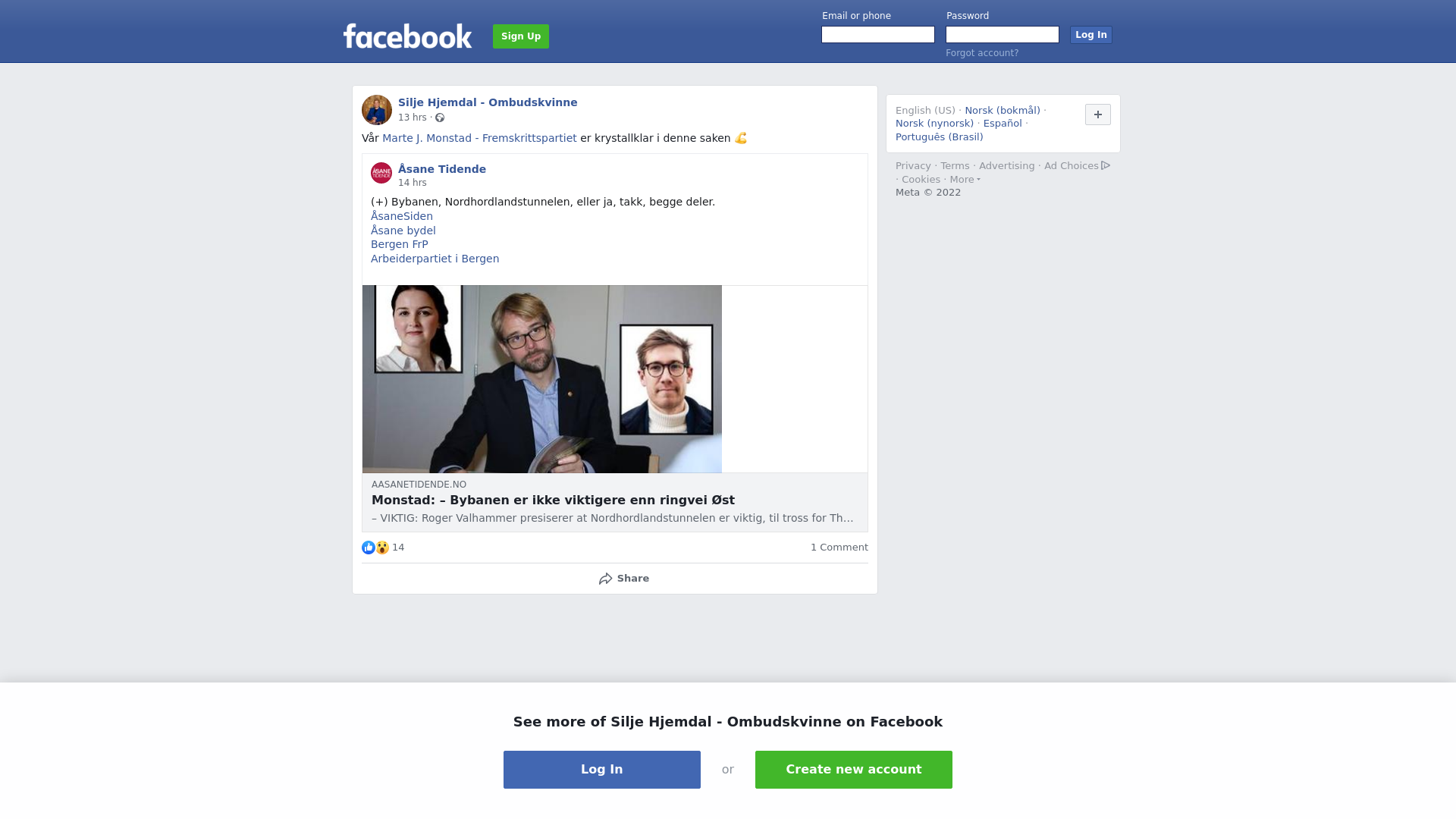Open Silje Hjemdal's profile picture
Screen dimensions: 1456x819
click(377, 110)
